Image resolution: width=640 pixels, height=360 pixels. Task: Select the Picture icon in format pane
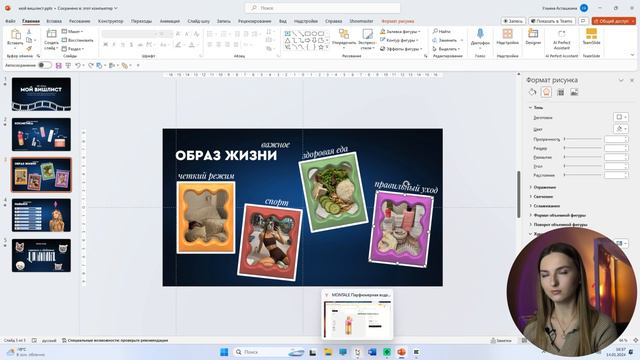(574, 93)
